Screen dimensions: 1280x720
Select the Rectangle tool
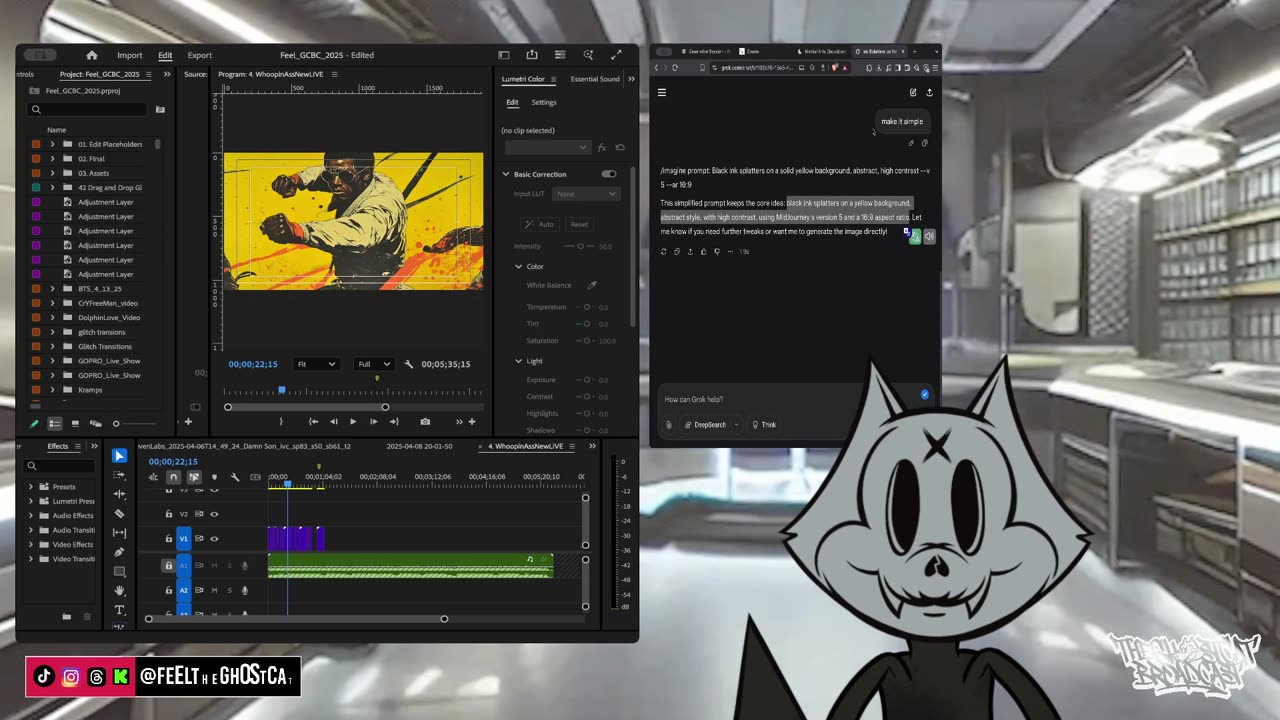(119, 571)
